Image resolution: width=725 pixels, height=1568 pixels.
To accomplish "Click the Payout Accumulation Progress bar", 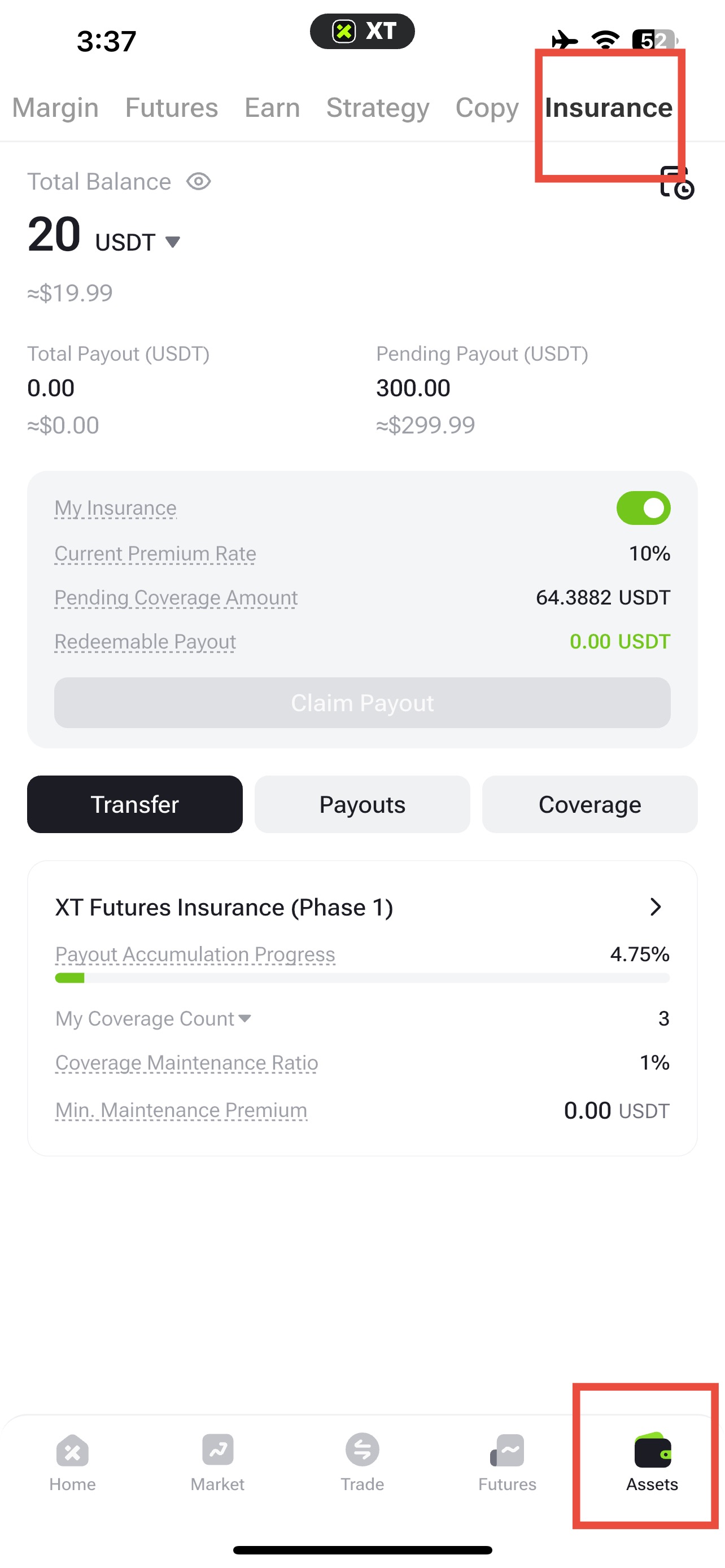I will pos(362,978).
